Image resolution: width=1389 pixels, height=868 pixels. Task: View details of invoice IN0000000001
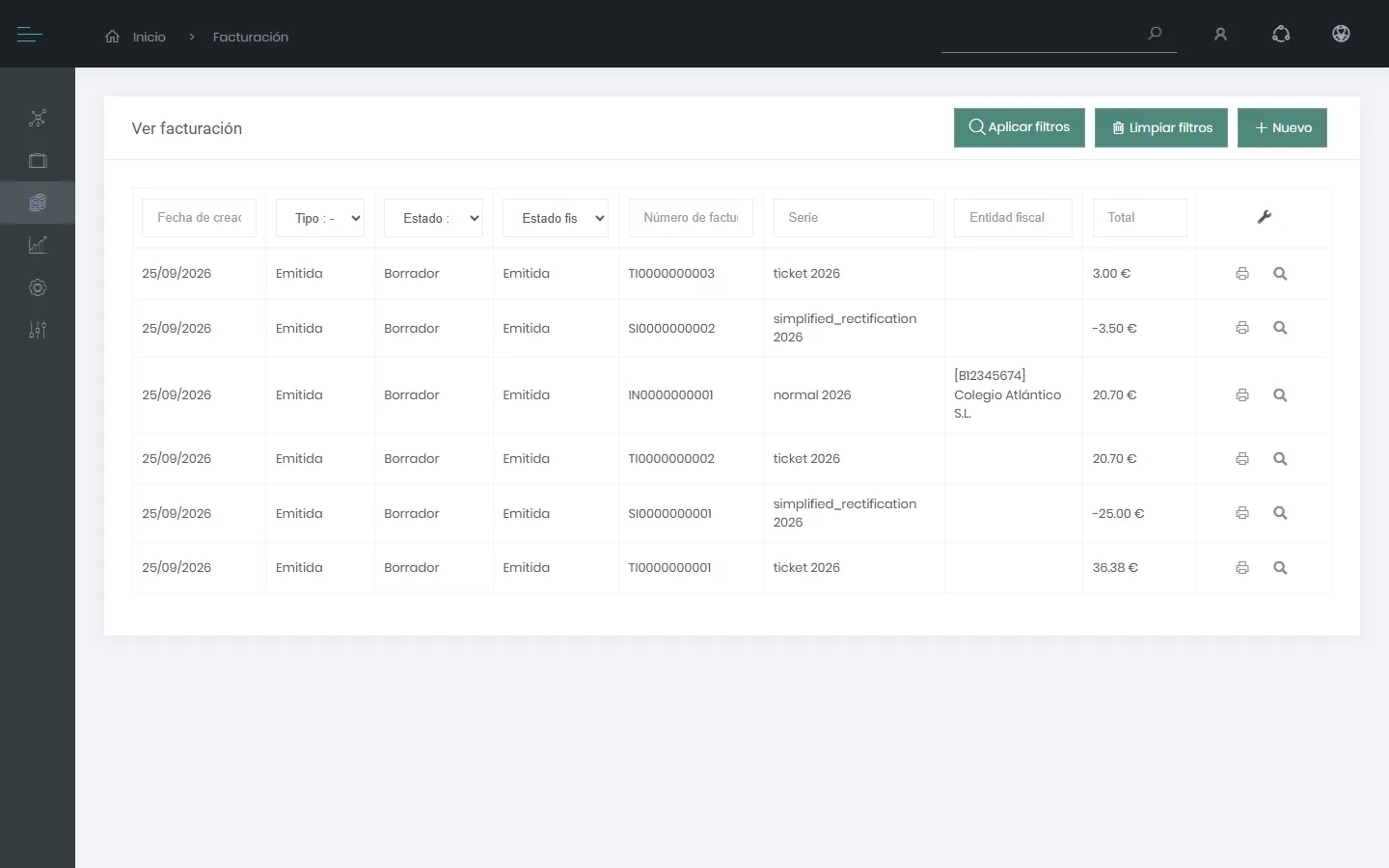coord(1280,395)
